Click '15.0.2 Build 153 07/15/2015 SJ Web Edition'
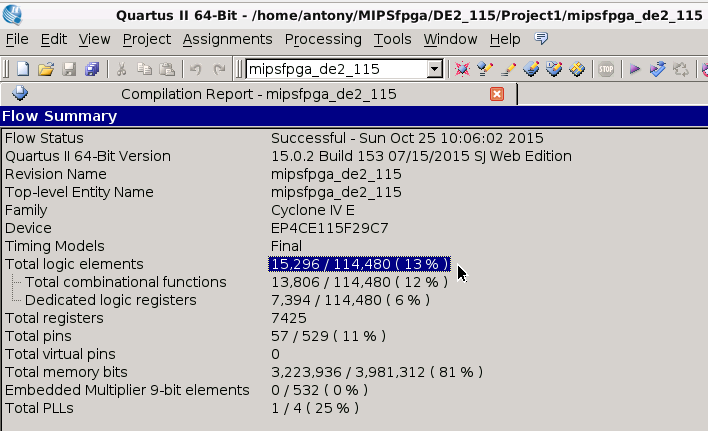Viewport: 708px width, 431px height. [x=421, y=156]
